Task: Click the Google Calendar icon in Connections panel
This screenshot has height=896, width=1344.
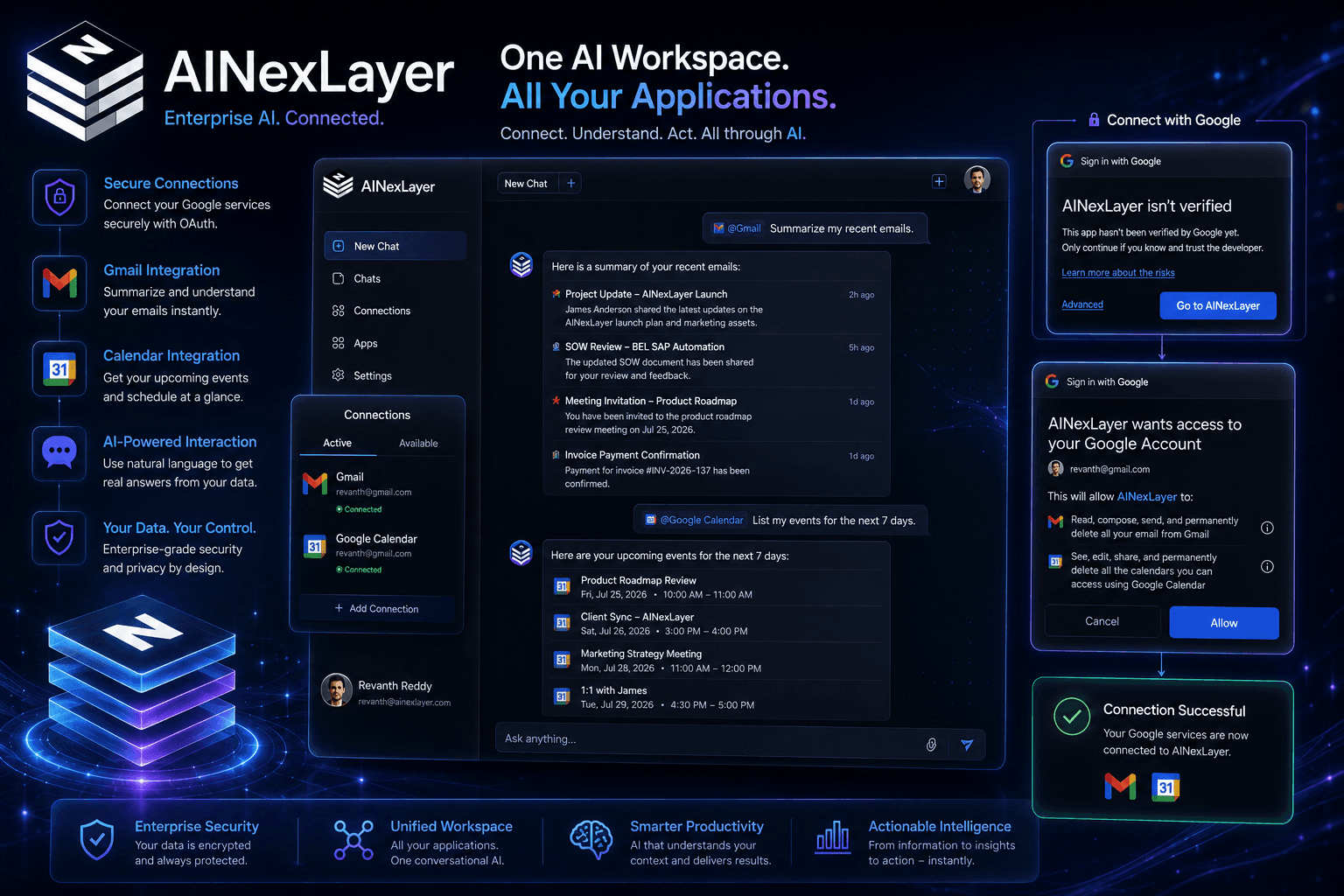Action: [x=315, y=547]
